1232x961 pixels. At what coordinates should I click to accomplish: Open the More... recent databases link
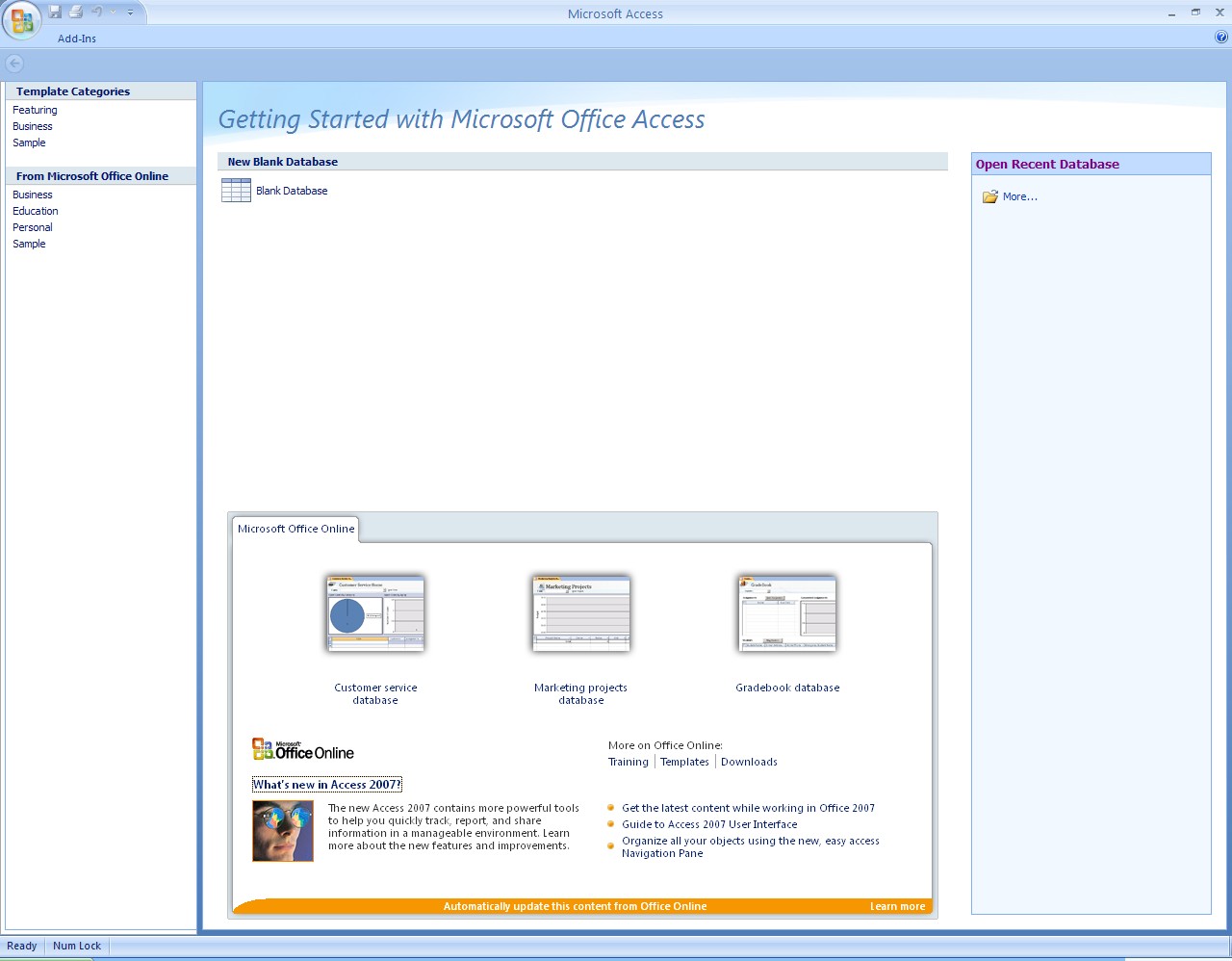point(1020,196)
